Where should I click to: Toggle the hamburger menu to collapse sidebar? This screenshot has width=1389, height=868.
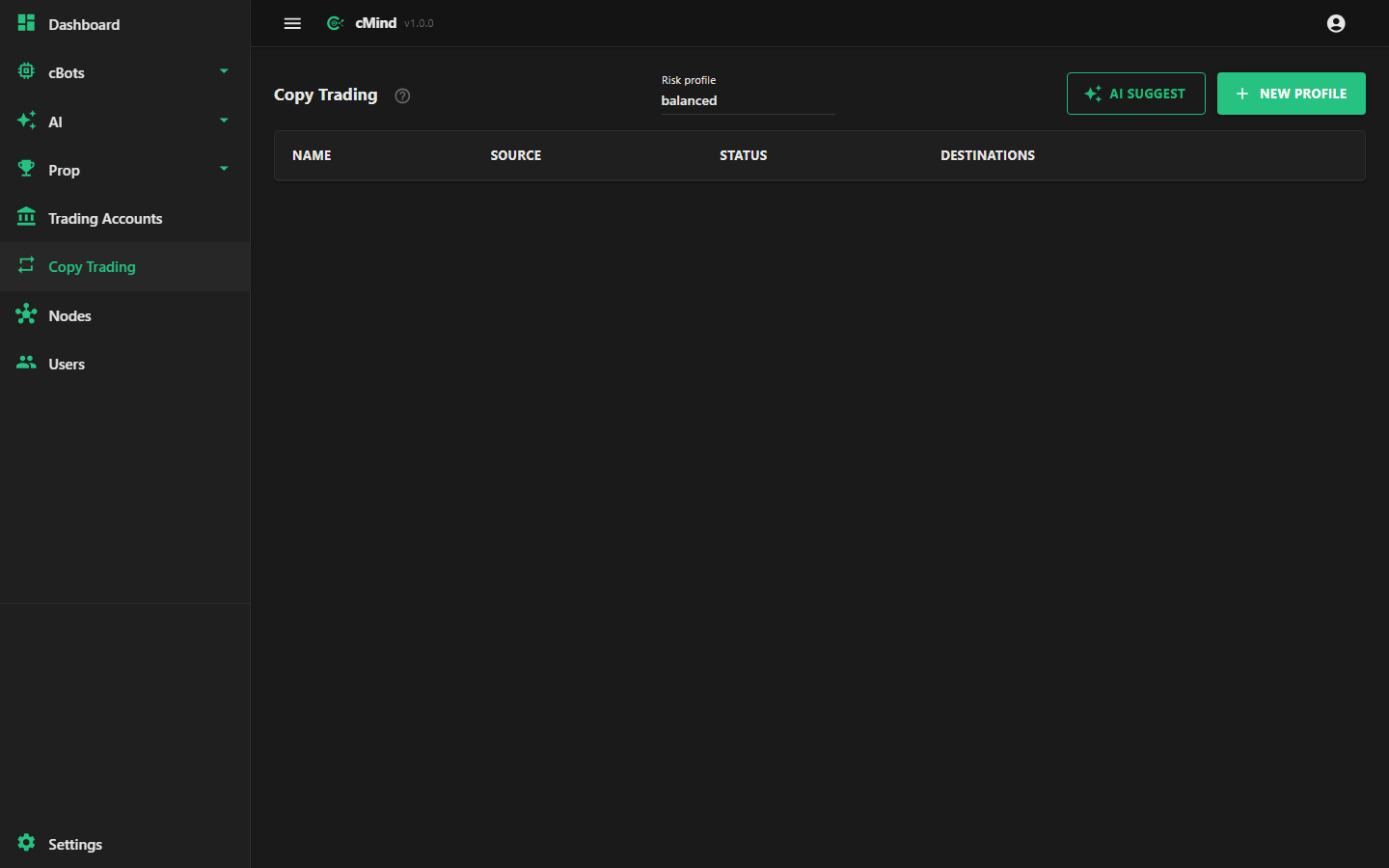point(292,23)
